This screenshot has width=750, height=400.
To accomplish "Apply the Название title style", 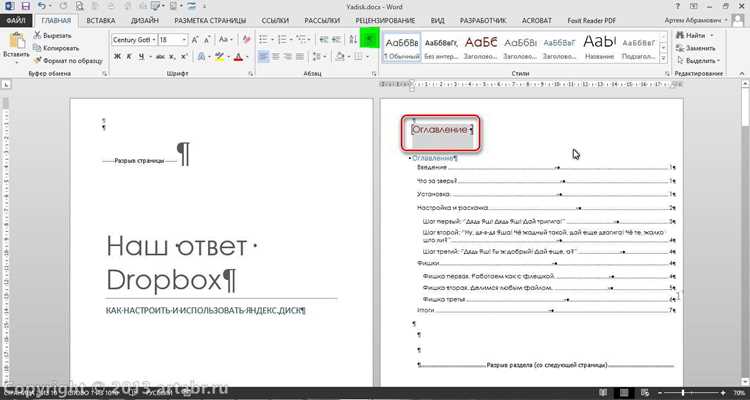I will 599,47.
